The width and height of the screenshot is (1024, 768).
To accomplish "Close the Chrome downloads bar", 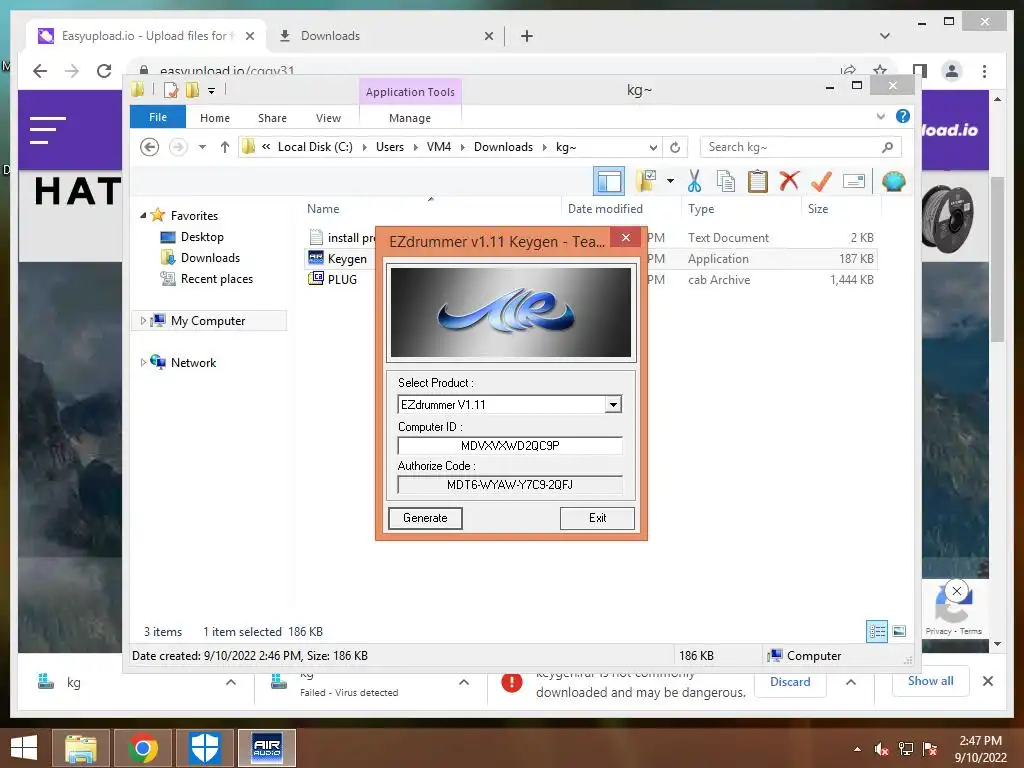I will click(x=987, y=681).
